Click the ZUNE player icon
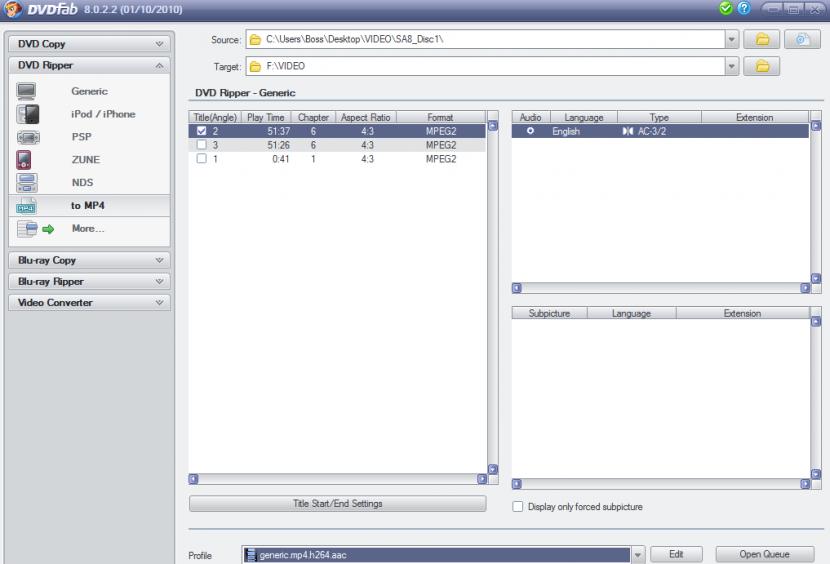This screenshot has height=564, width=830. (x=23, y=160)
